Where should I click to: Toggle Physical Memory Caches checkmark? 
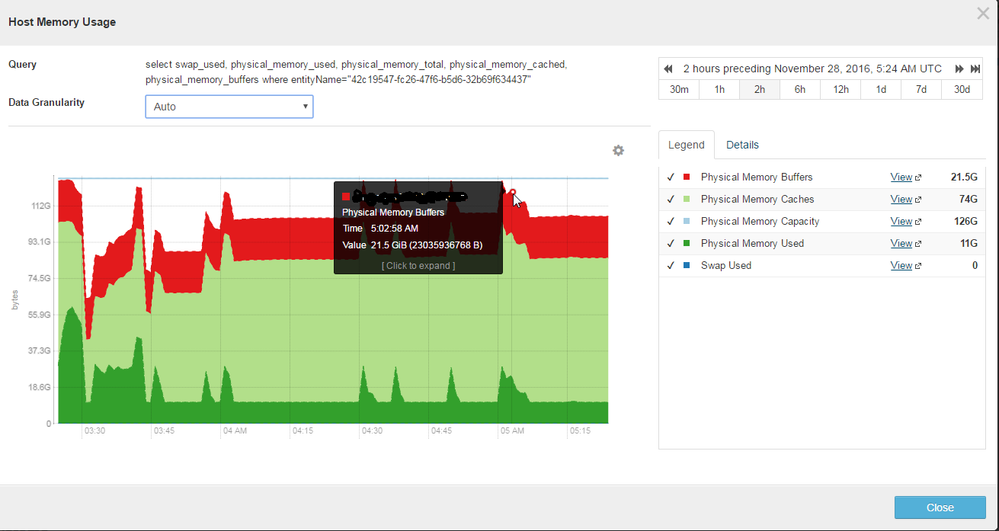click(x=670, y=200)
